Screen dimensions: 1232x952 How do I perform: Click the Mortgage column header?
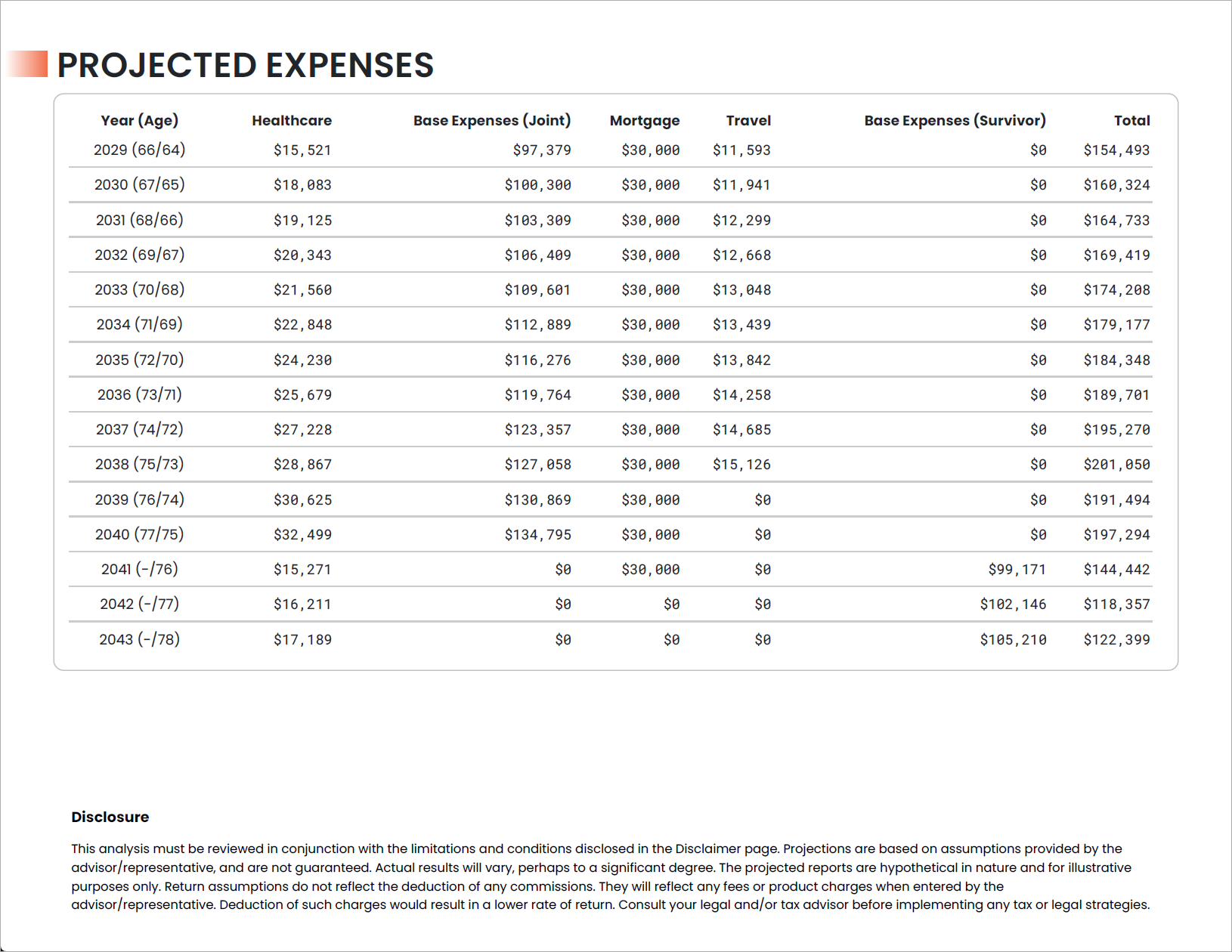(x=645, y=121)
